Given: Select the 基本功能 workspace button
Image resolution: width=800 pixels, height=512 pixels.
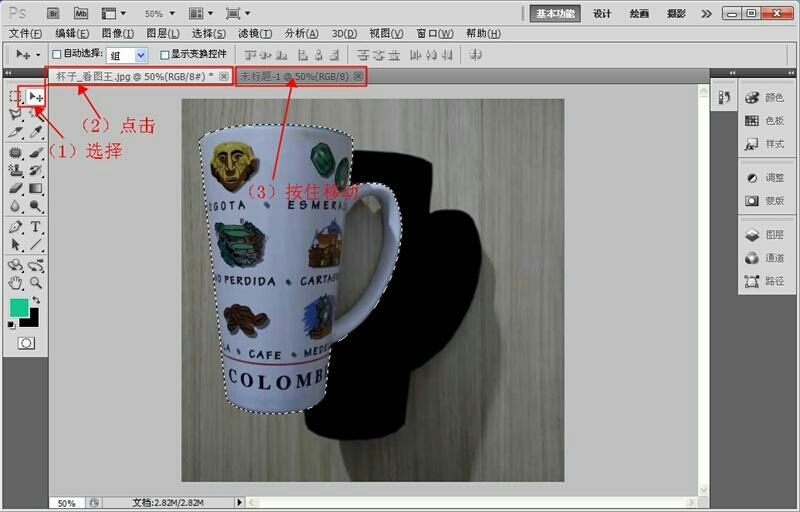Looking at the screenshot, I should [x=555, y=14].
